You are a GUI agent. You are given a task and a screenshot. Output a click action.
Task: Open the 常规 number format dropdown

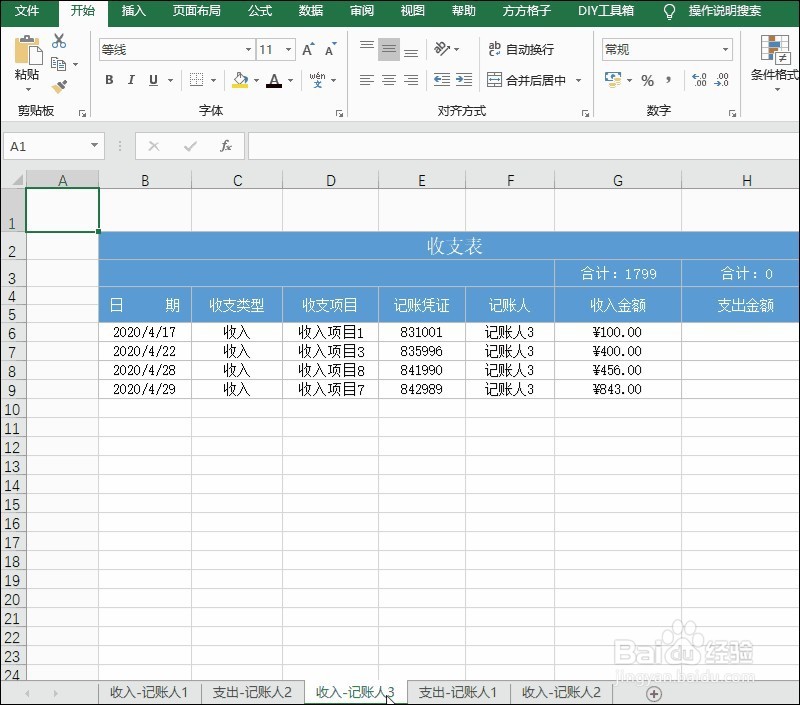click(723, 48)
